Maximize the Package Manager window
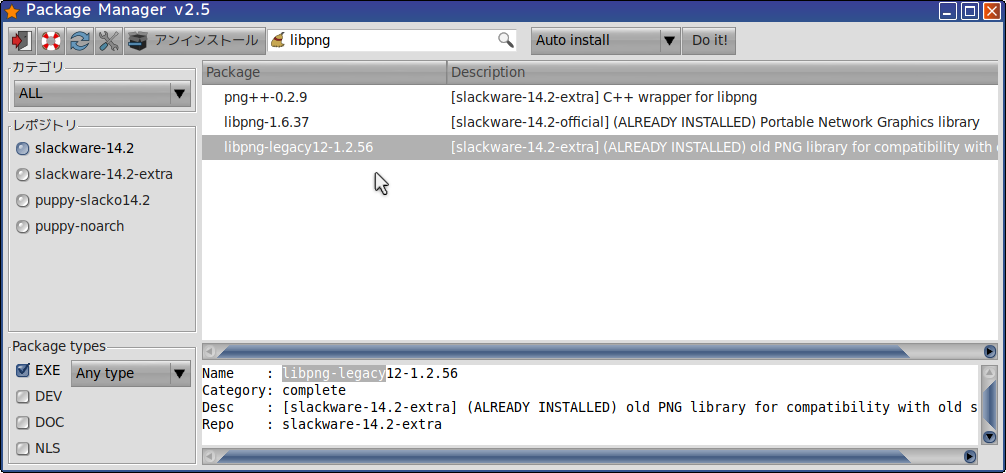1006x473 pixels. pyautogui.click(x=971, y=11)
